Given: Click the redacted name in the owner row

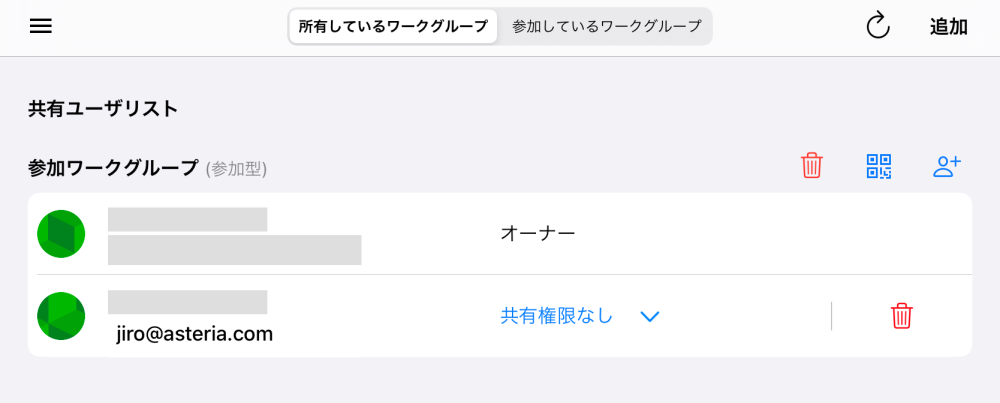Looking at the screenshot, I should 187,220.
